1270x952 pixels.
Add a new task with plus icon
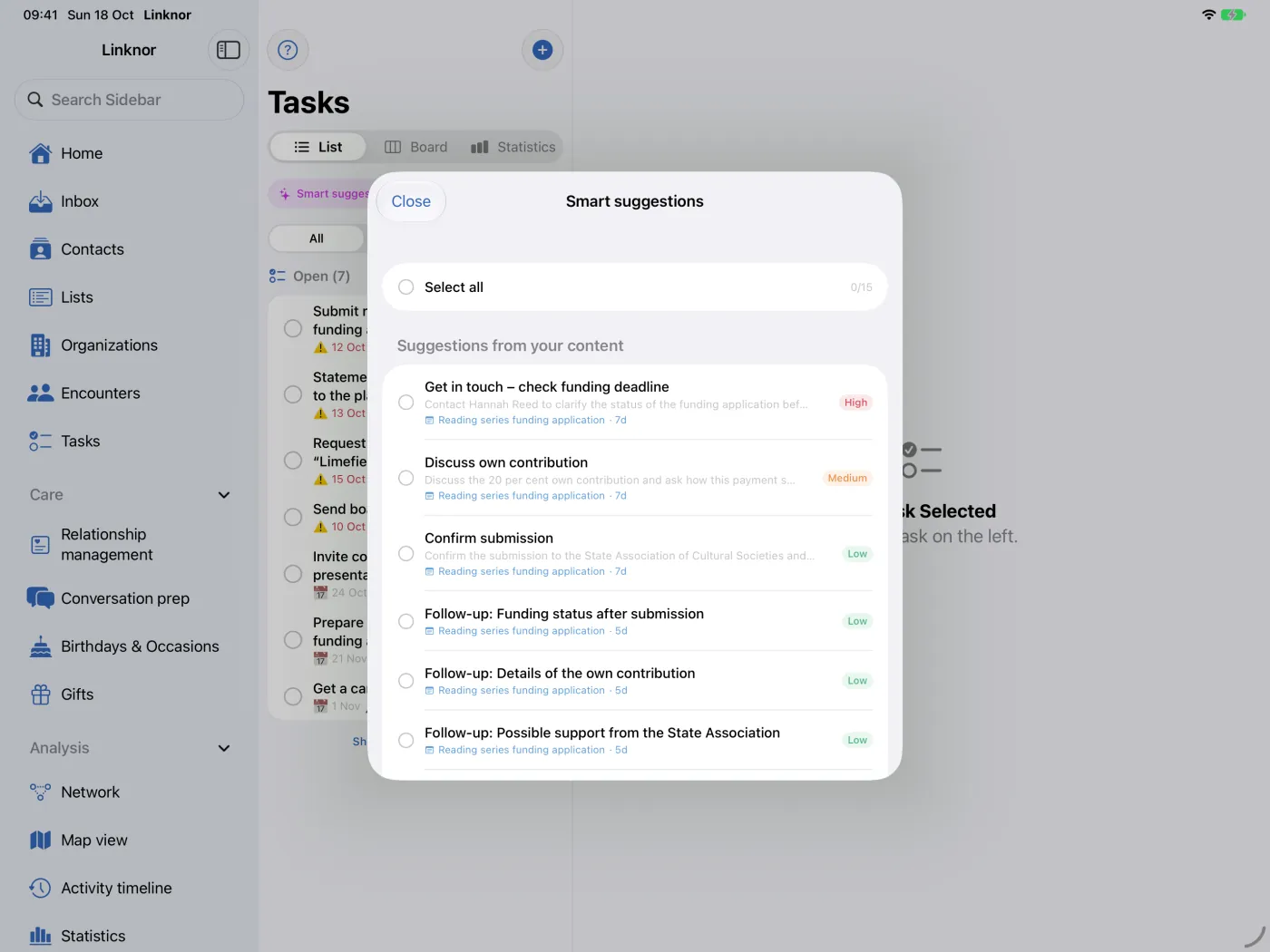pyautogui.click(x=542, y=50)
